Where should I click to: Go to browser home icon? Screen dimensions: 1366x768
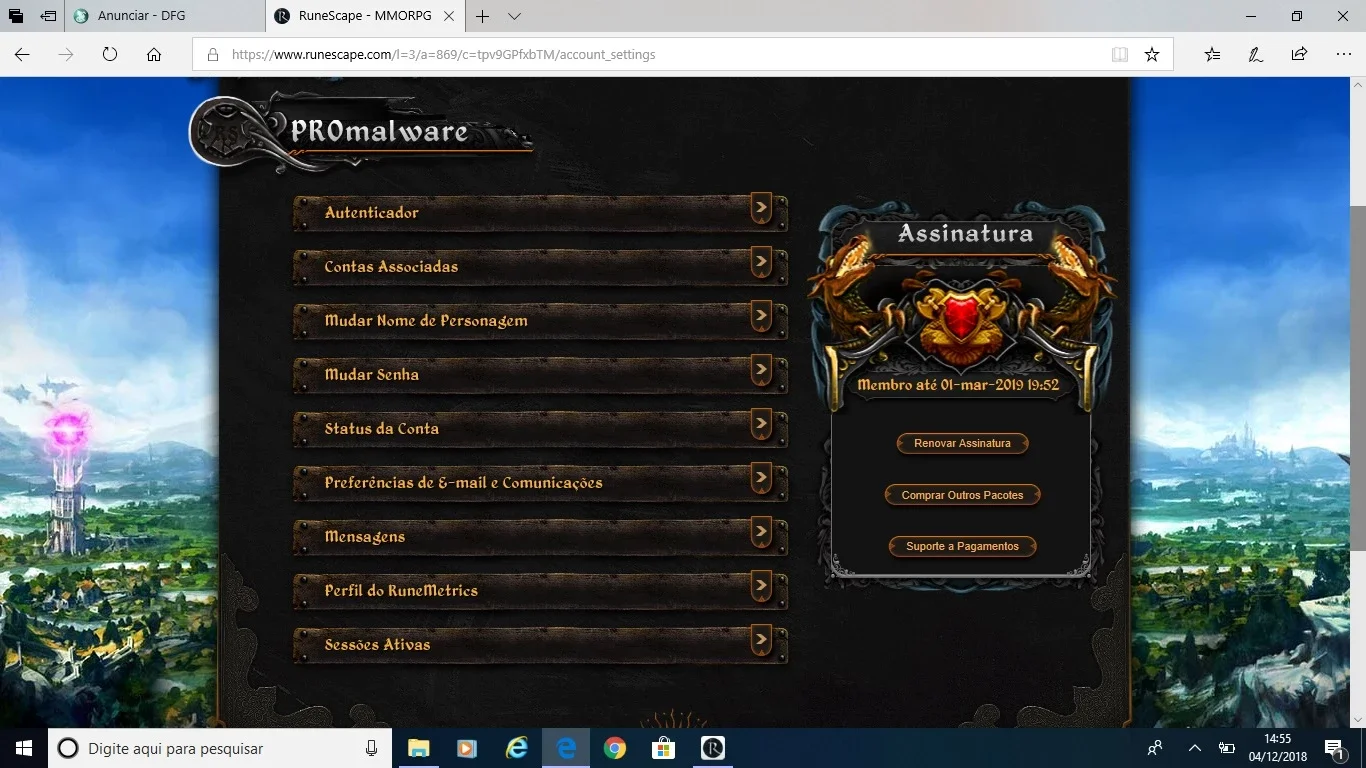(154, 55)
